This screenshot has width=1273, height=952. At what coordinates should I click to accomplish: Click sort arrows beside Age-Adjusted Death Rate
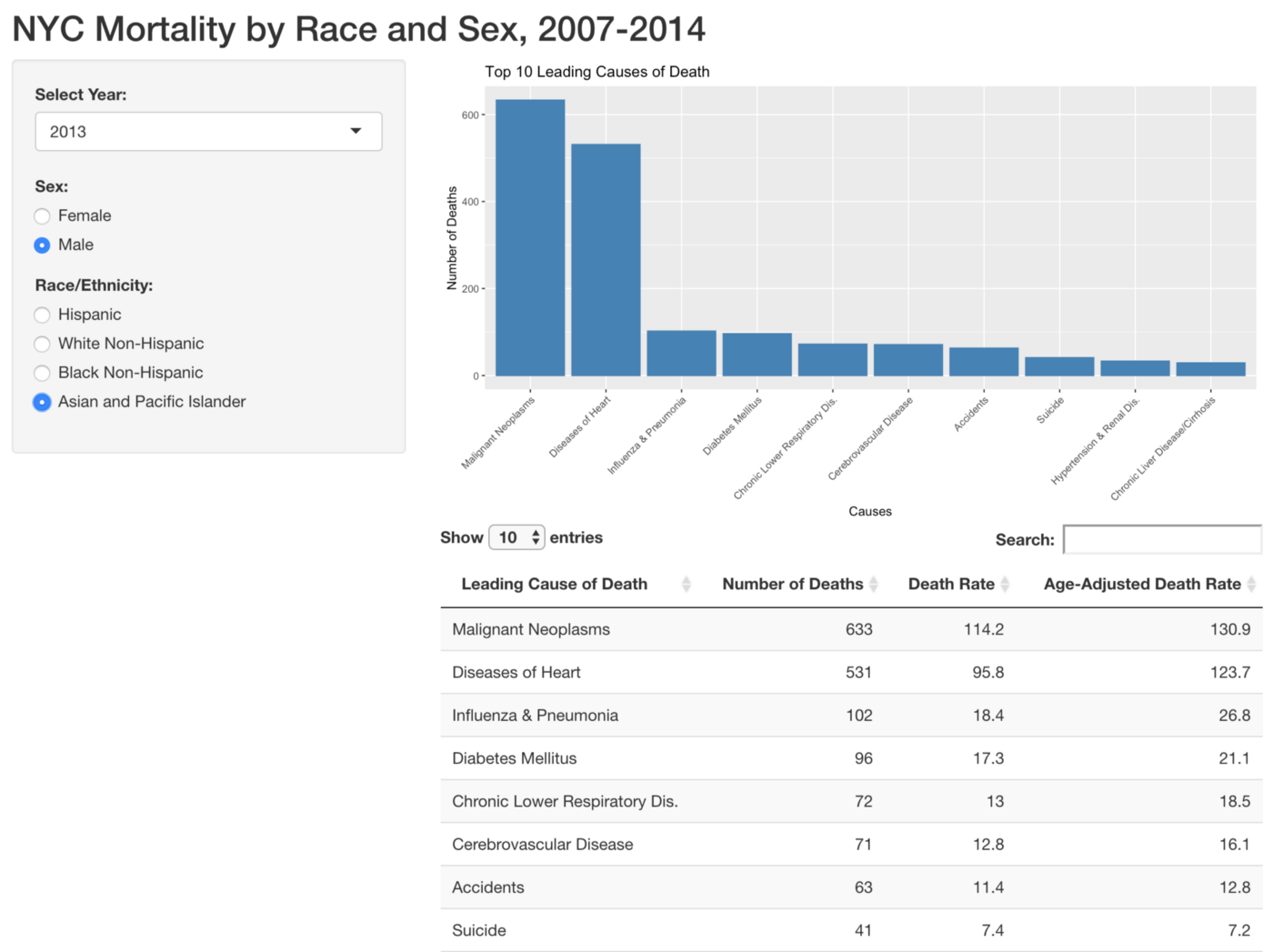click(1251, 585)
